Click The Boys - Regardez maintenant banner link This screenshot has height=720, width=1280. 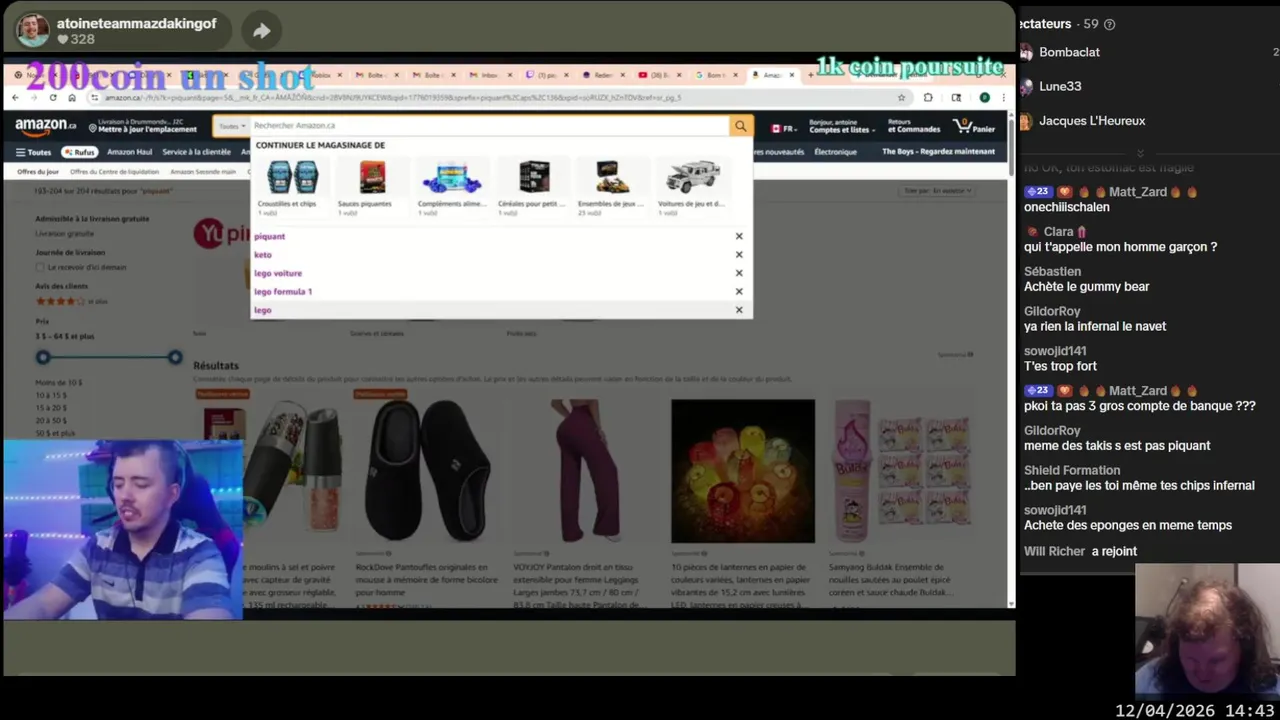tap(938, 152)
